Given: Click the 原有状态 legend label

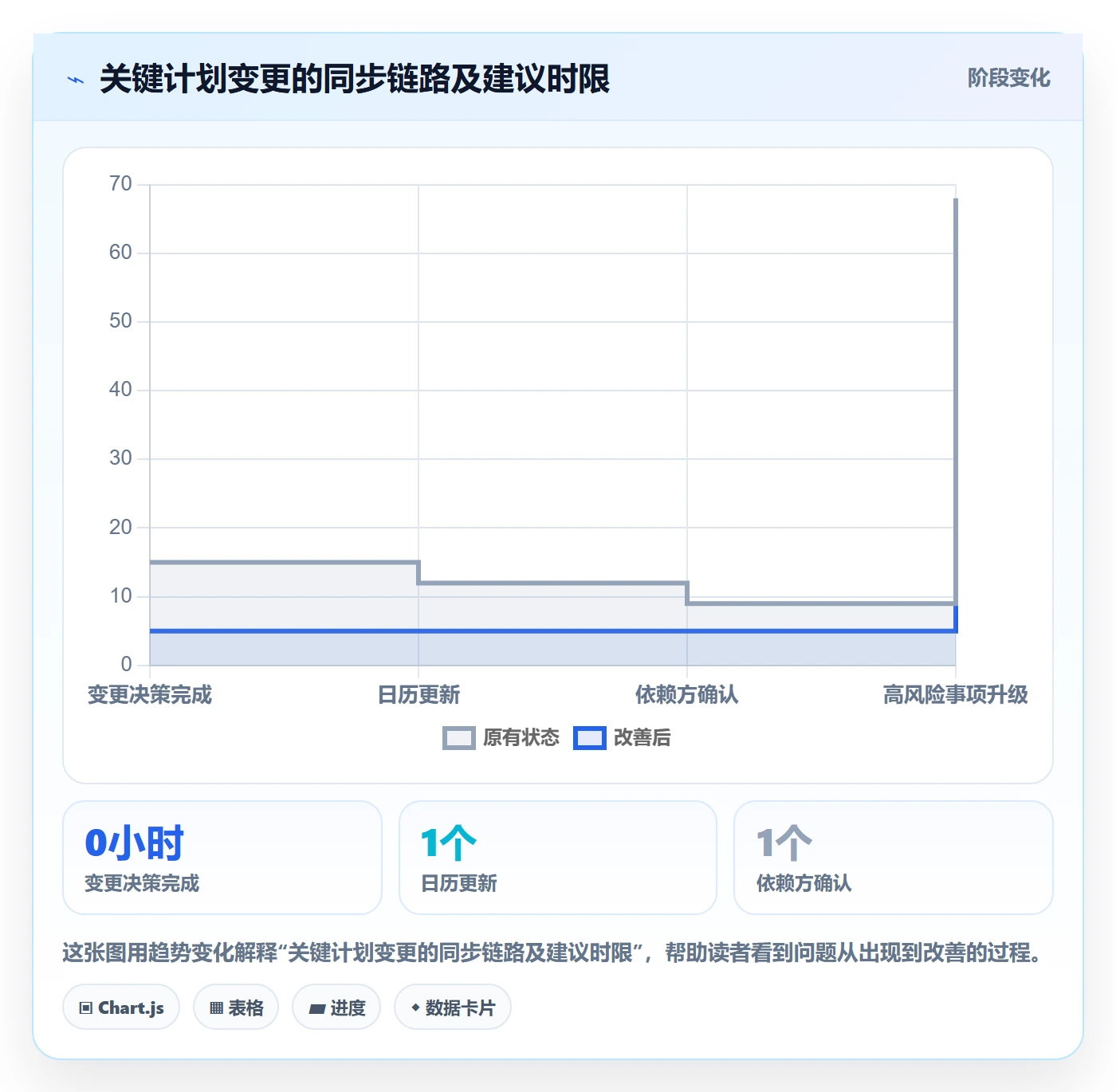Looking at the screenshot, I should (521, 738).
